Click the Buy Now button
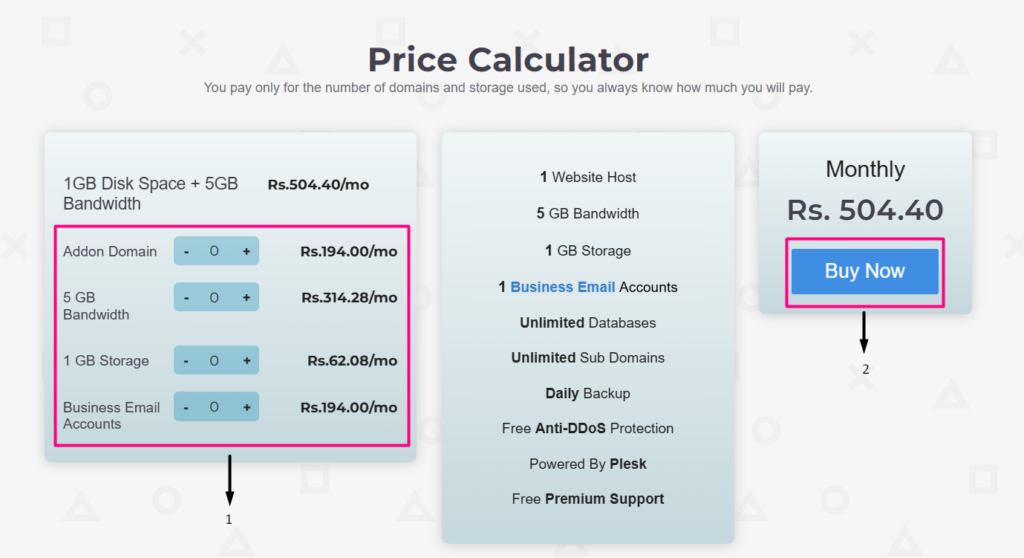Image resolution: width=1024 pixels, height=558 pixels. [x=864, y=271]
